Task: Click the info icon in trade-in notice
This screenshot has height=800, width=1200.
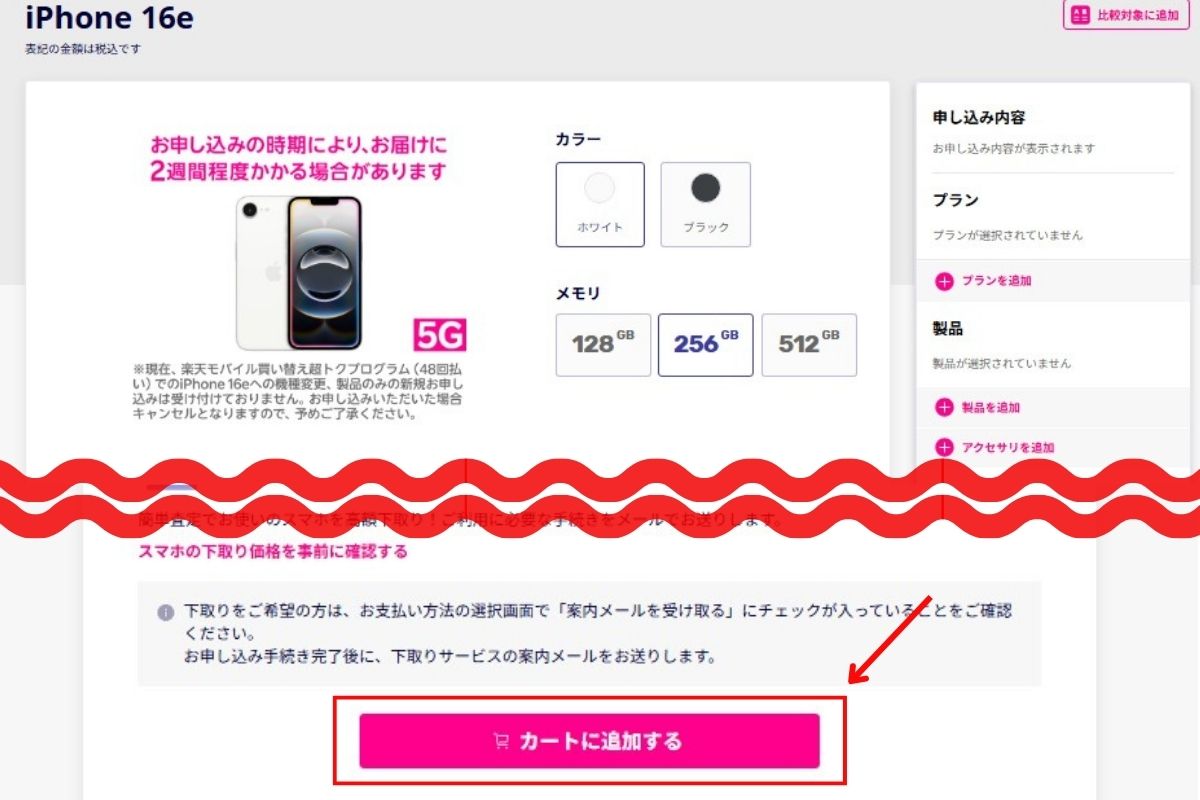Action: point(166,612)
